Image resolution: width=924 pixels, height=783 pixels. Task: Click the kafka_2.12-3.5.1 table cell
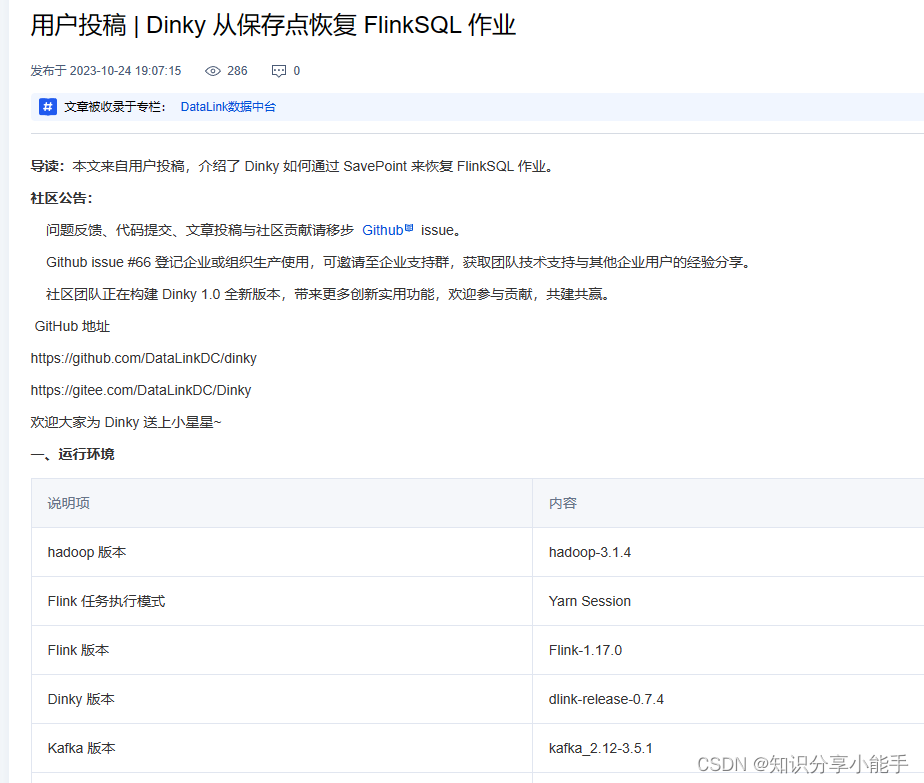[x=728, y=748]
